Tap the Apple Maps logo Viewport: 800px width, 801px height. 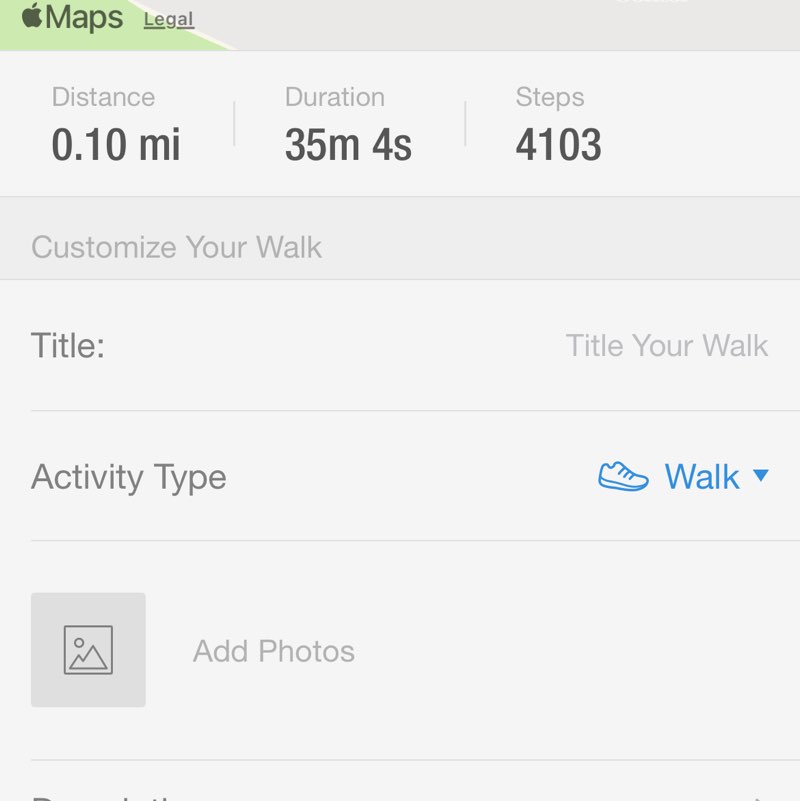click(x=72, y=17)
